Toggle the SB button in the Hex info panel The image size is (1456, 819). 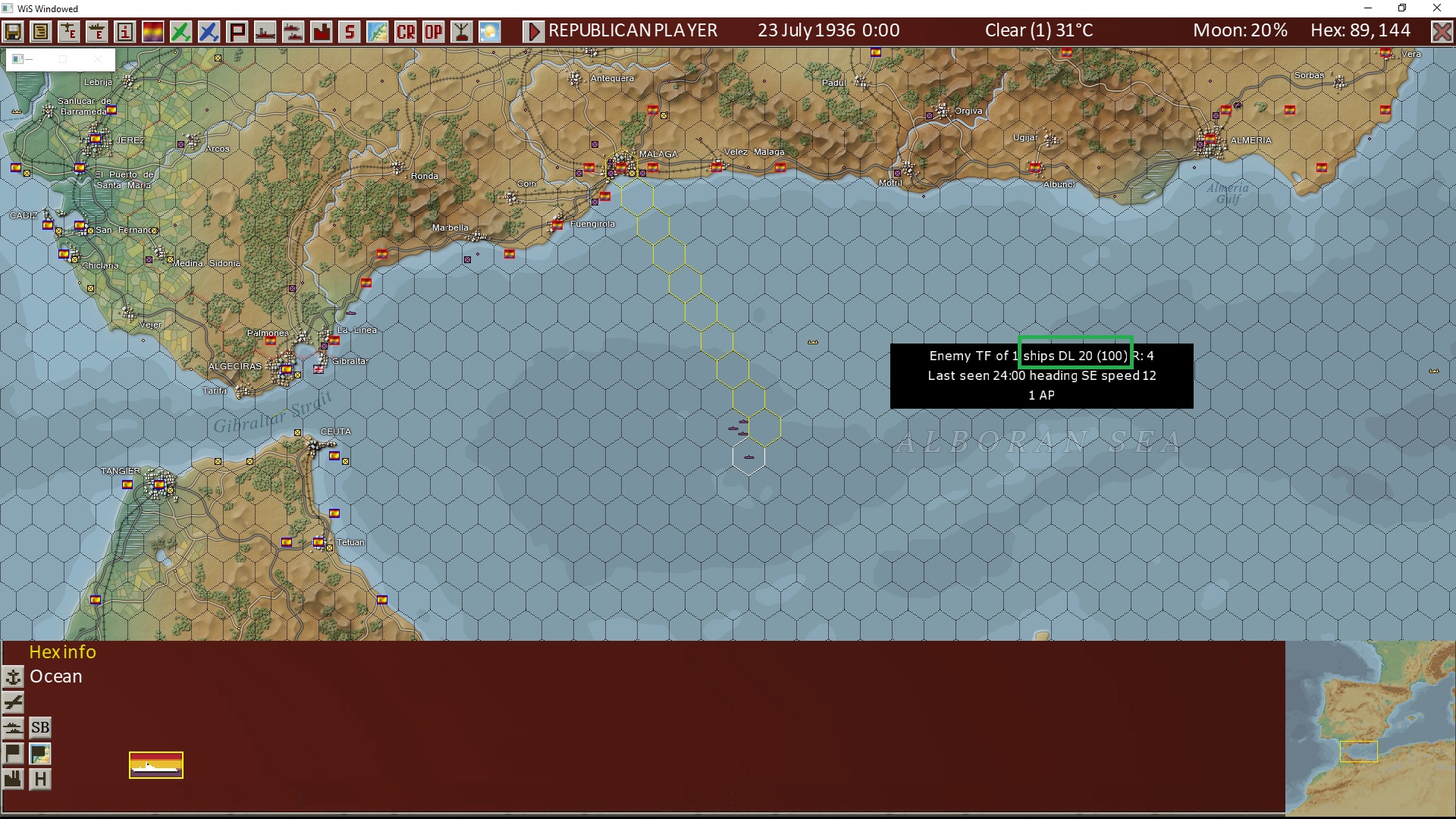coord(40,726)
